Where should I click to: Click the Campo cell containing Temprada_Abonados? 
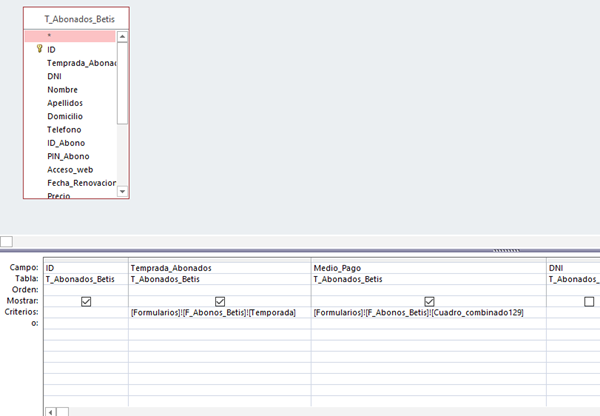[x=220, y=268]
